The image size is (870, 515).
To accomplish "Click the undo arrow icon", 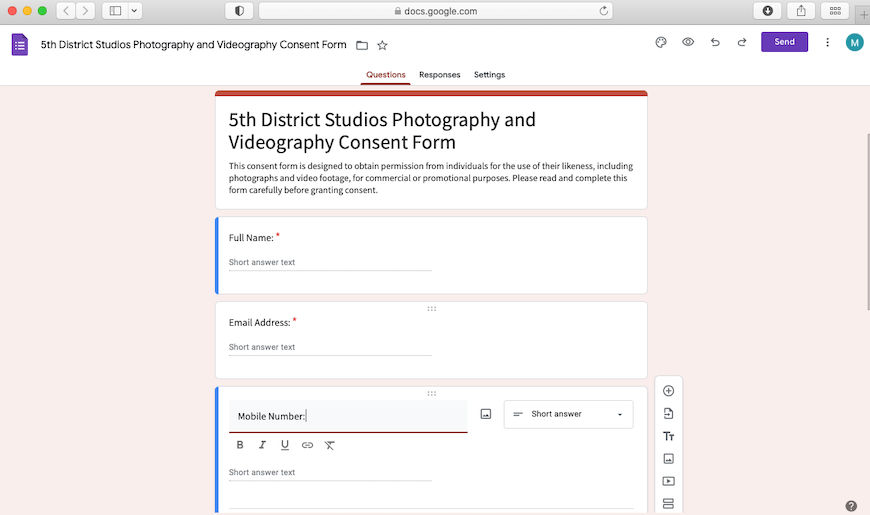I will (x=715, y=42).
